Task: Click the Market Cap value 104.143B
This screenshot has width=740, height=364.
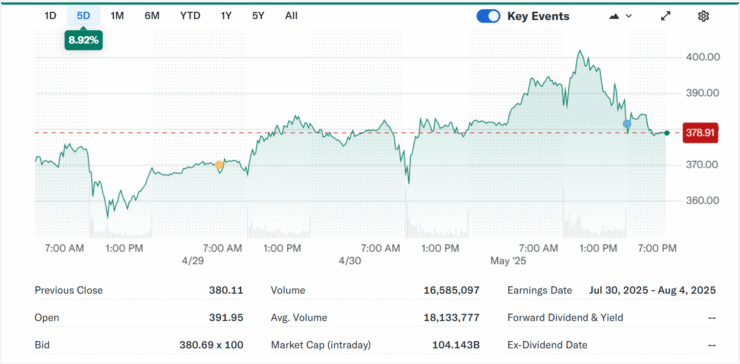Action: 456,345
